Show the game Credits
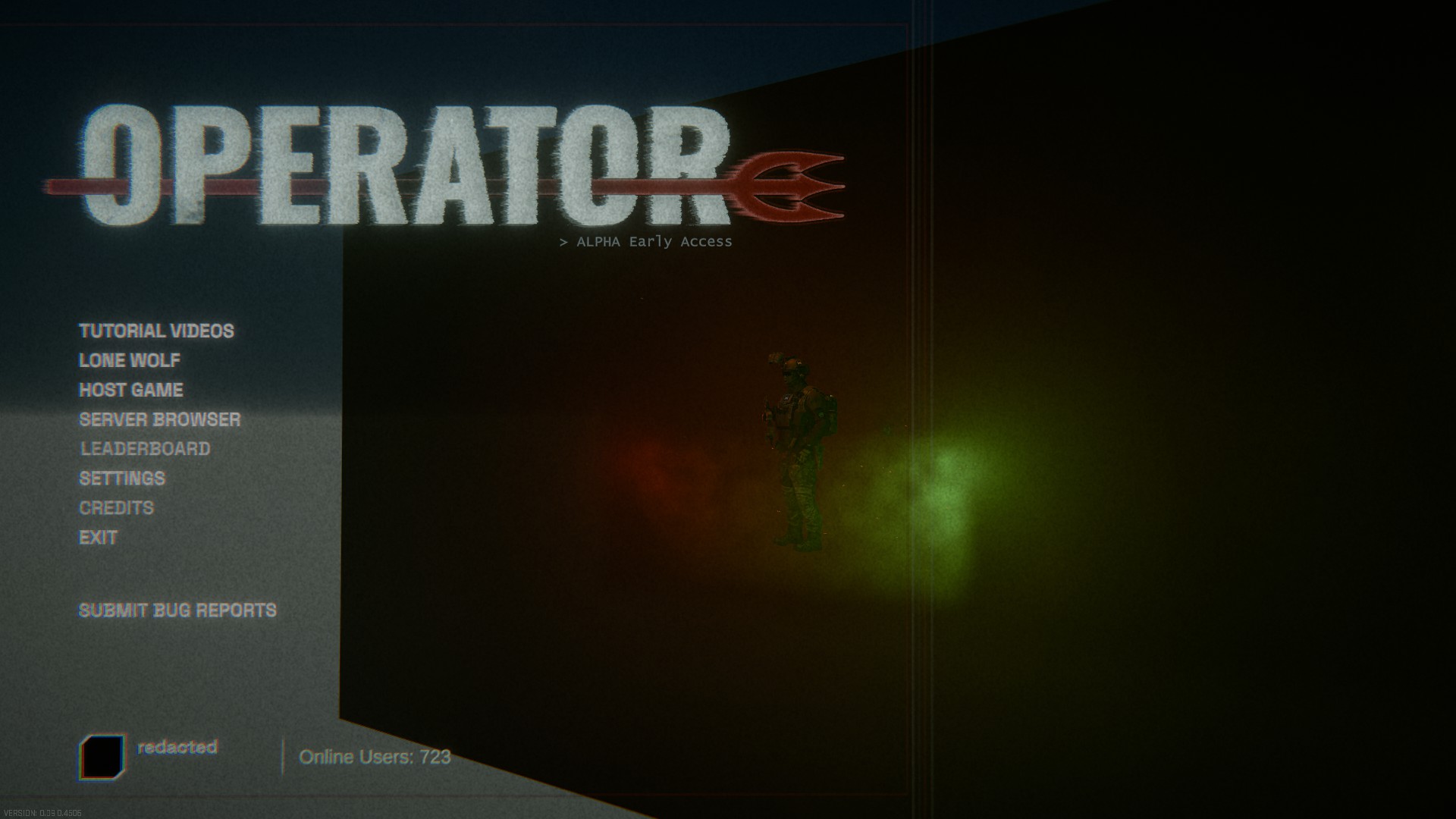Viewport: 1456px width, 819px height. coord(116,508)
